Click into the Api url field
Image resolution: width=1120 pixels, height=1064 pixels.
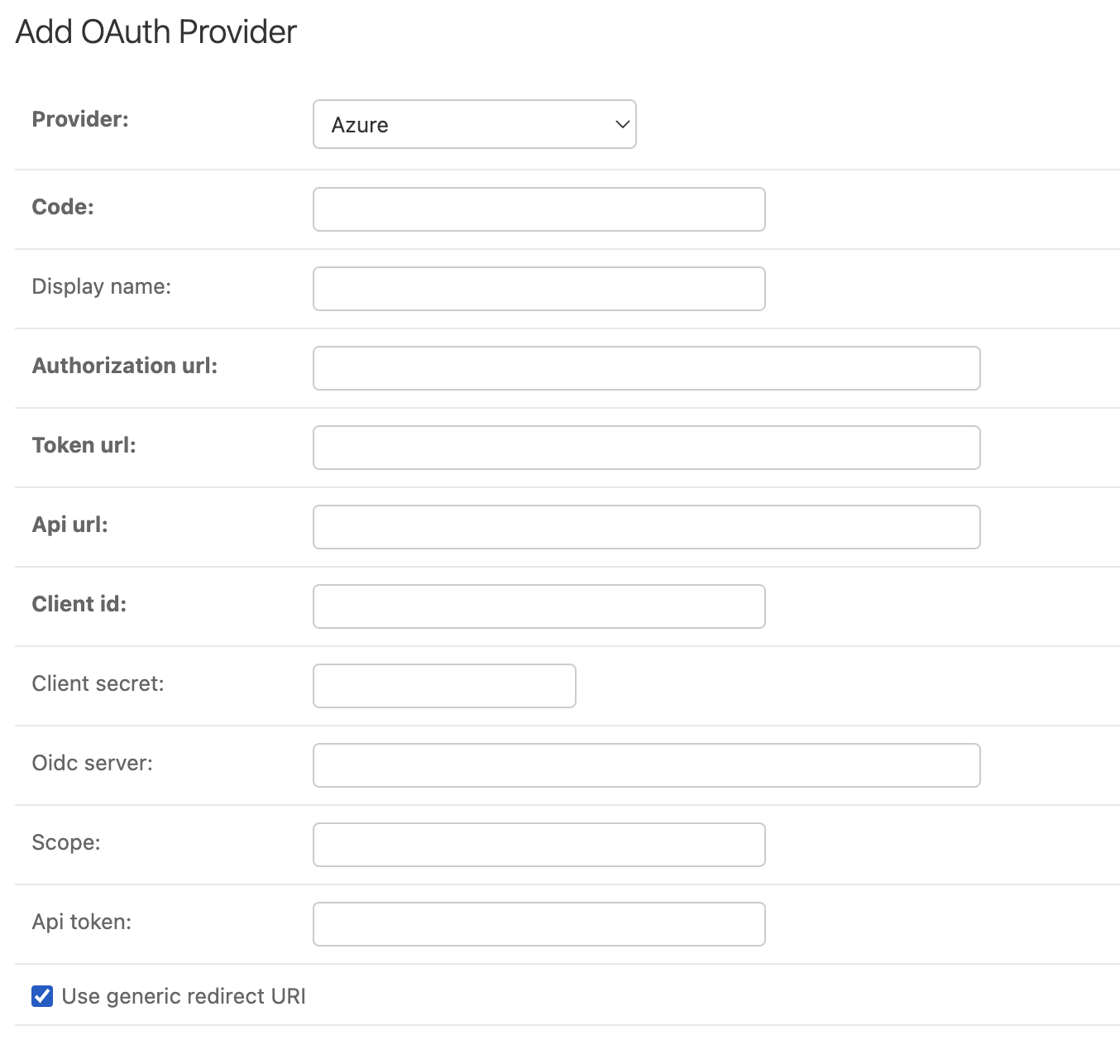coord(645,526)
